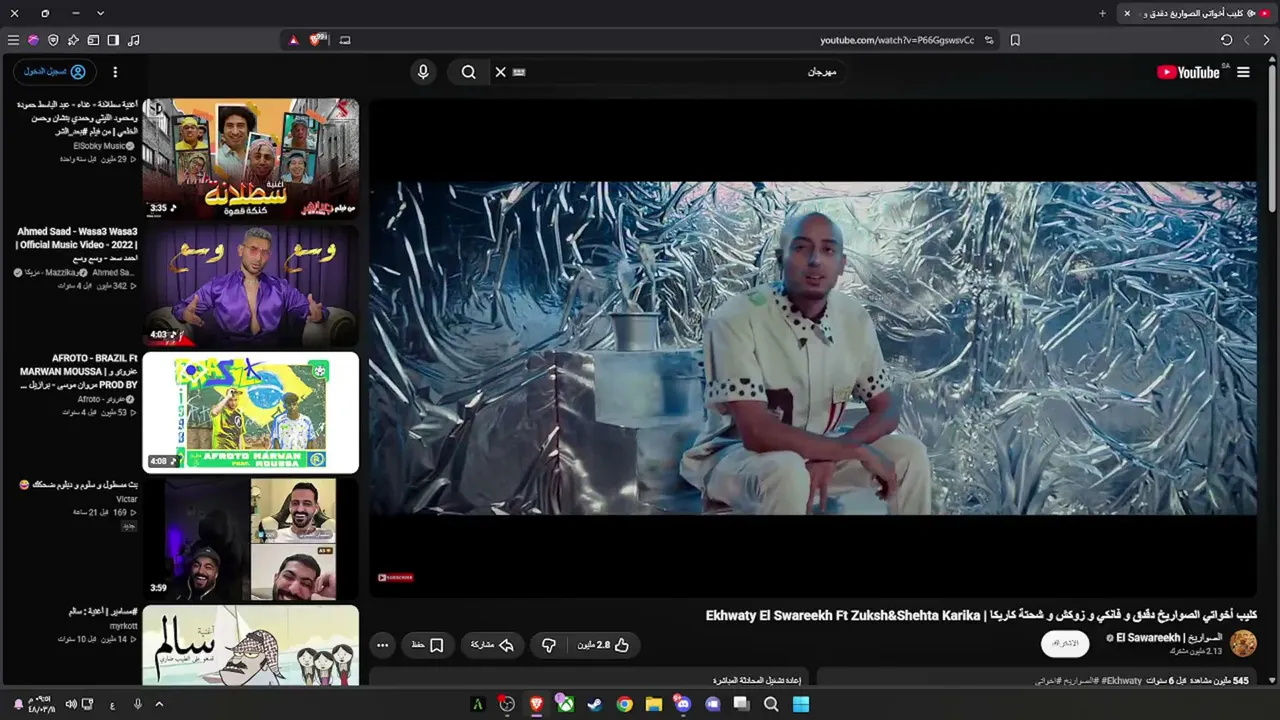Click the 'Ahmed Saad - Wasa3 Wasa3' video title
Viewport: 1280px width, 720px height.
77,245
